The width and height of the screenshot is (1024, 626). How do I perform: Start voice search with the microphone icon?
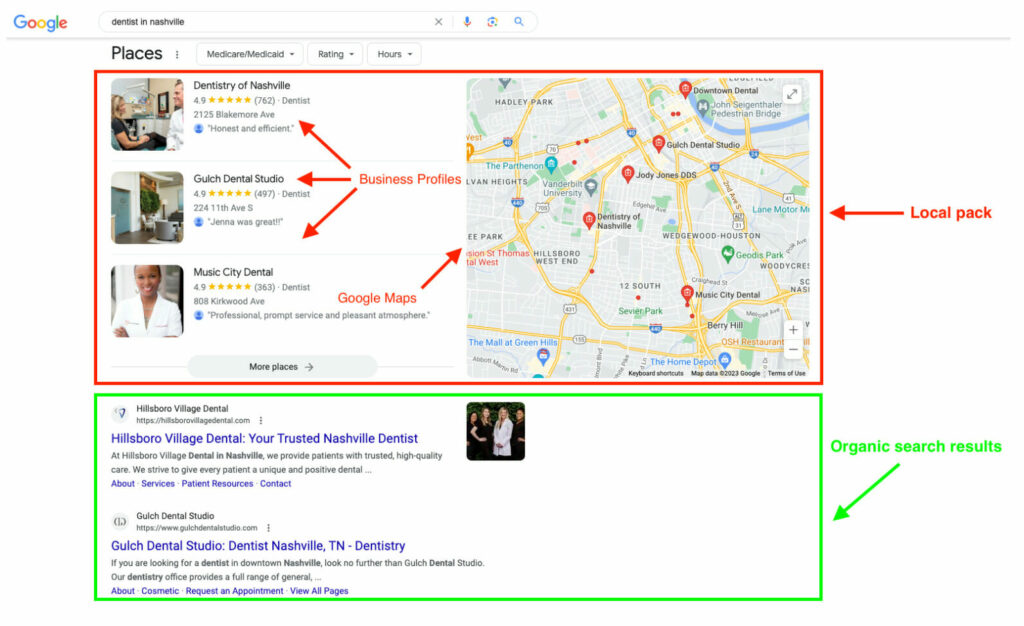click(x=467, y=21)
